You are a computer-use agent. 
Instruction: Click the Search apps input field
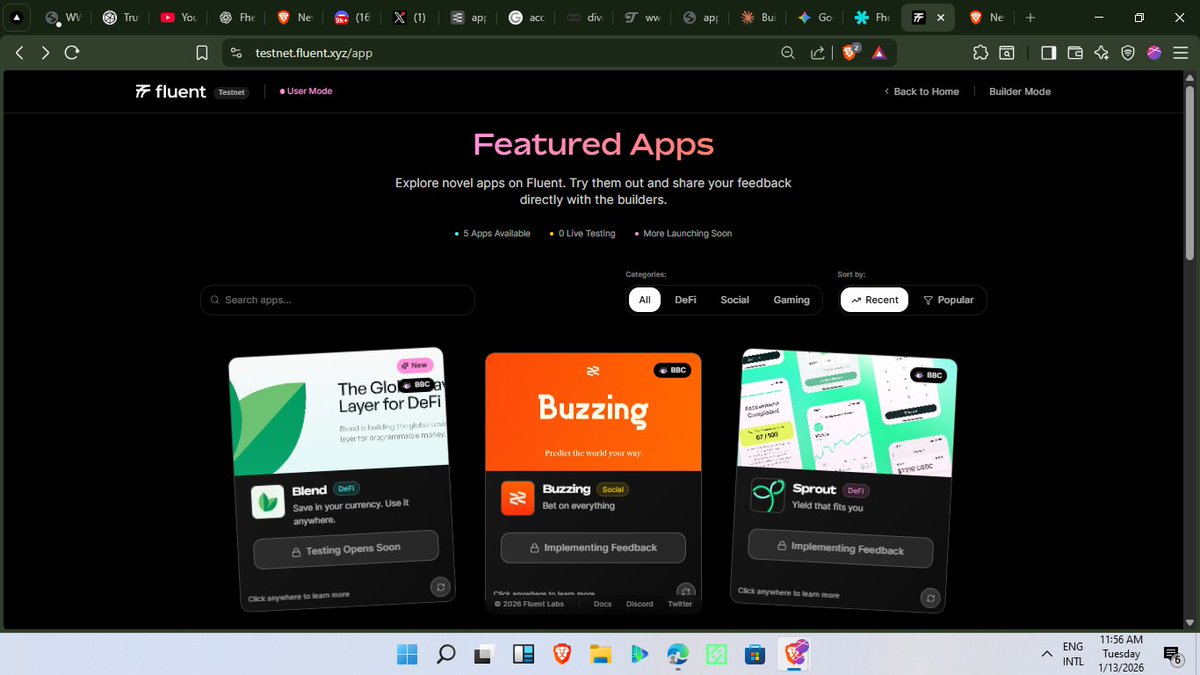[x=338, y=300]
